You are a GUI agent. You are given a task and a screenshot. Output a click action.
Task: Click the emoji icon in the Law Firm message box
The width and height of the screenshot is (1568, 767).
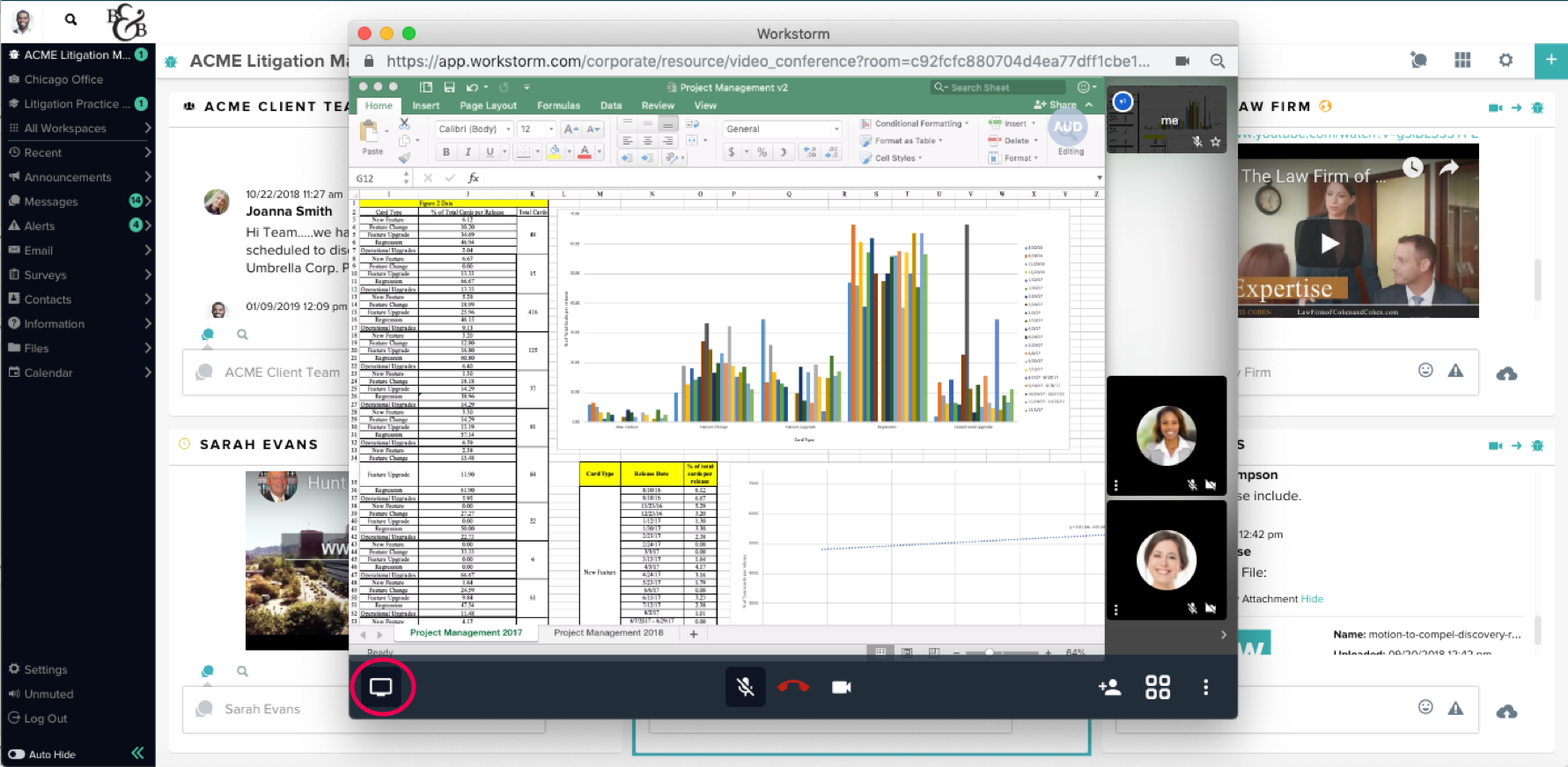(x=1425, y=370)
